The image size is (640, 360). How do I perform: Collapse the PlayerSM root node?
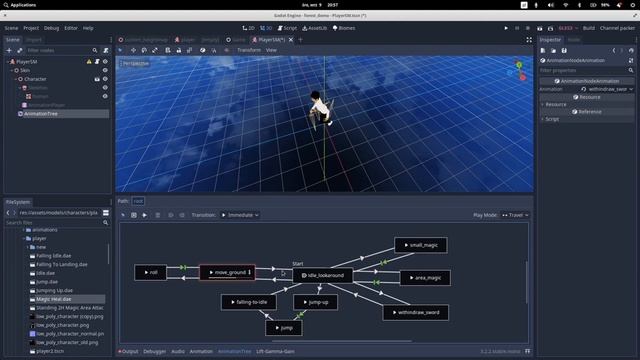pyautogui.click(x=8, y=62)
